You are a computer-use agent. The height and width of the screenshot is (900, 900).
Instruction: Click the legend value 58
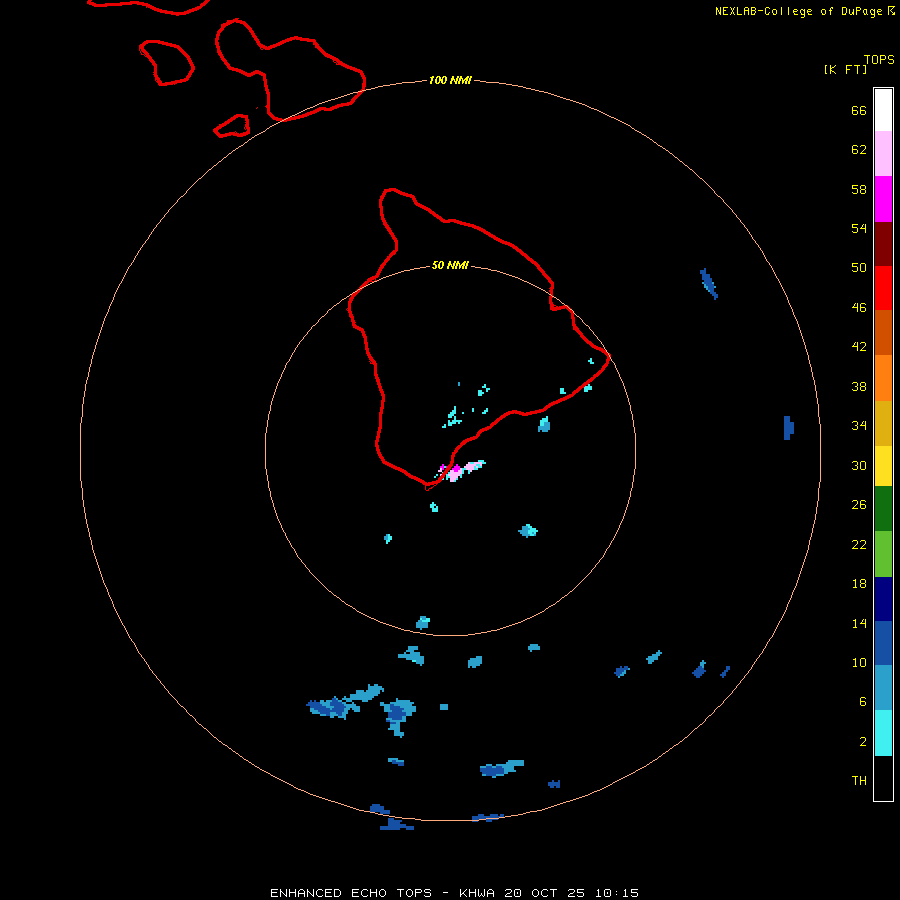click(859, 189)
